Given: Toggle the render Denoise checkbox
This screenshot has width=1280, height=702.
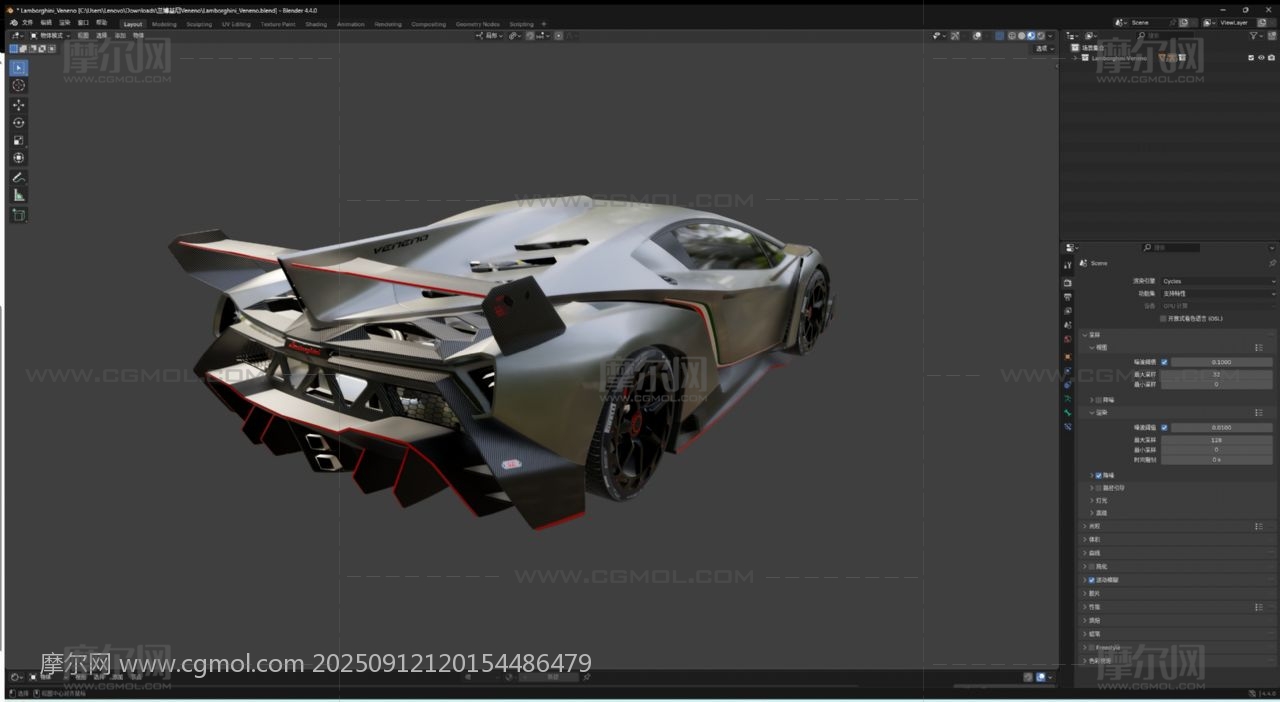Looking at the screenshot, I should coord(1098,476).
